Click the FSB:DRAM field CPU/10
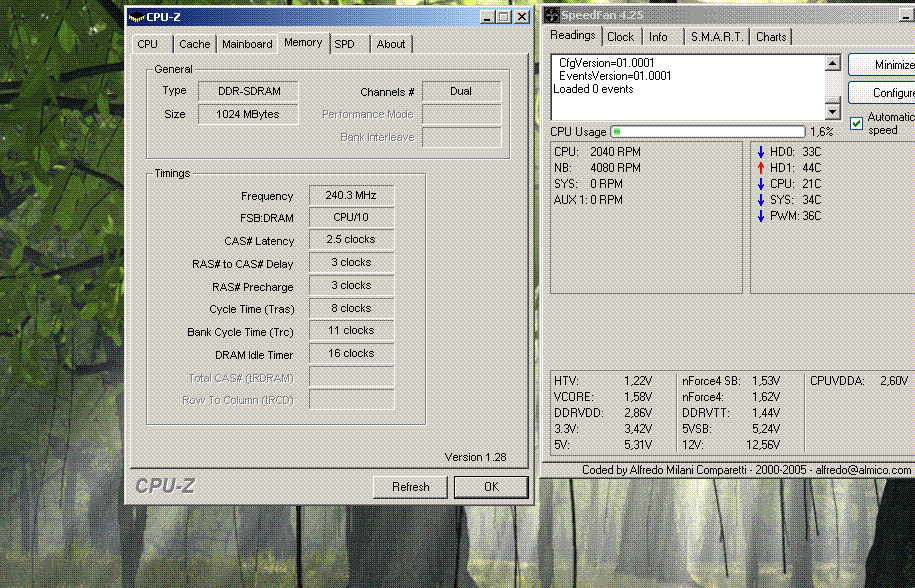The height and width of the screenshot is (588, 915). point(351,218)
